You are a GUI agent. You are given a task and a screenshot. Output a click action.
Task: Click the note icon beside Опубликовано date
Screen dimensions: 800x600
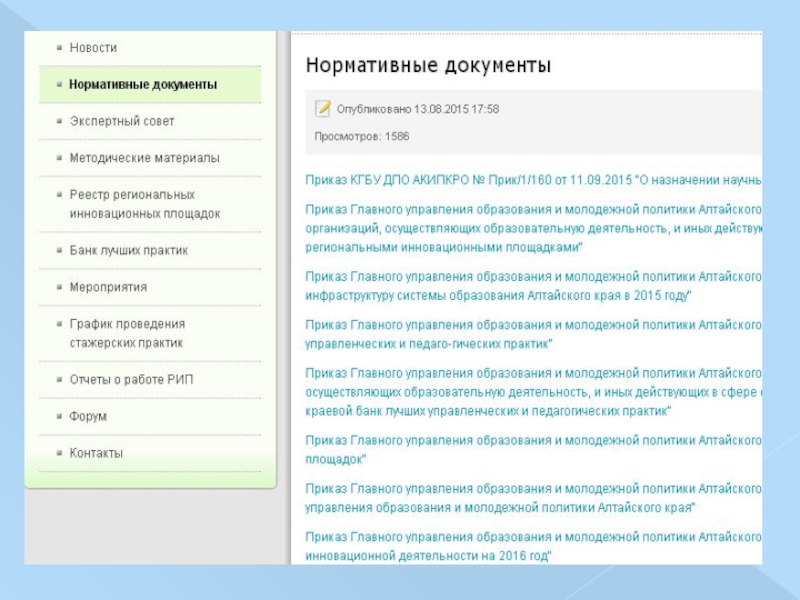(x=322, y=108)
